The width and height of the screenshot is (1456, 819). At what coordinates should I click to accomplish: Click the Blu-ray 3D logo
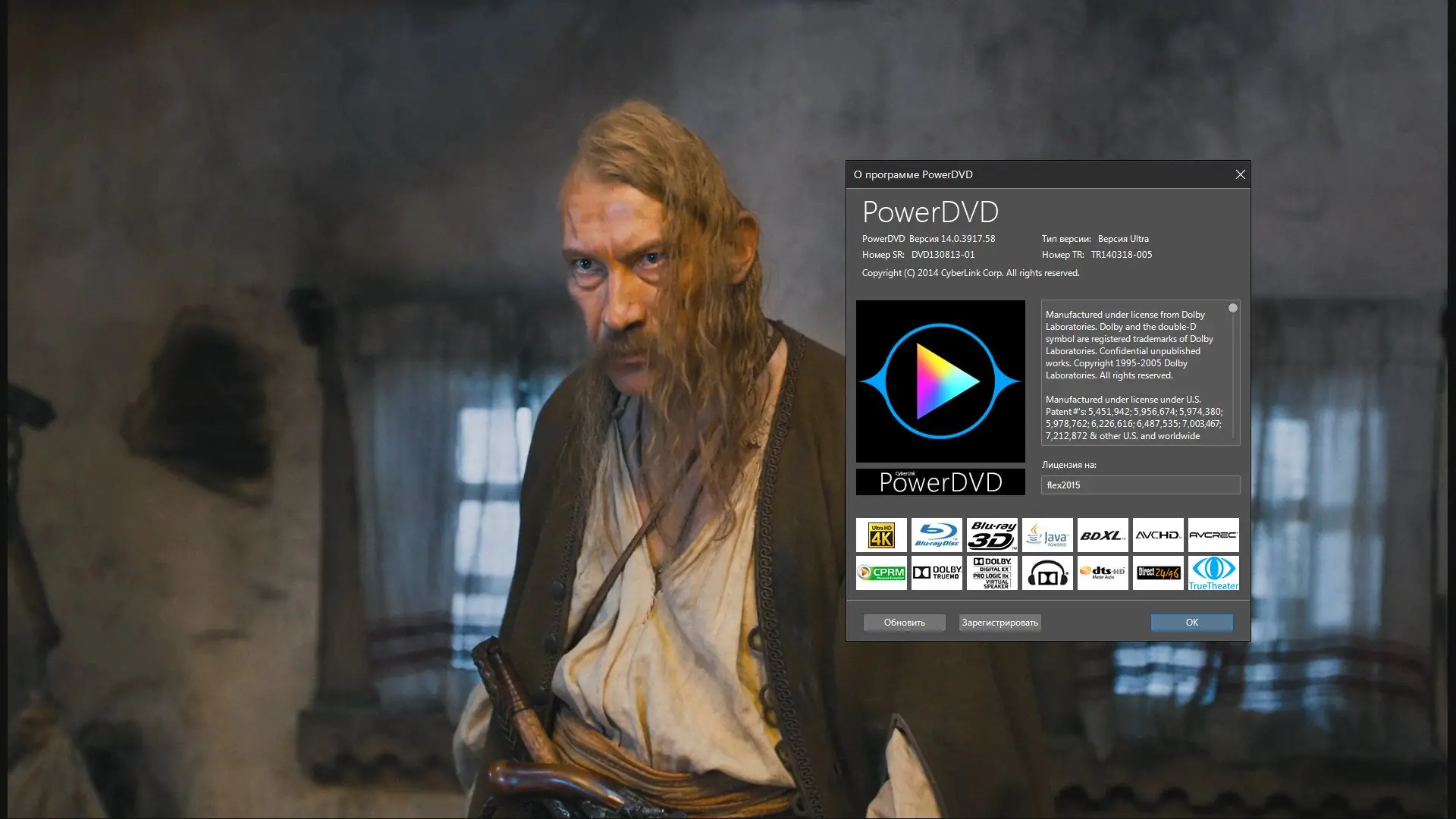(992, 535)
